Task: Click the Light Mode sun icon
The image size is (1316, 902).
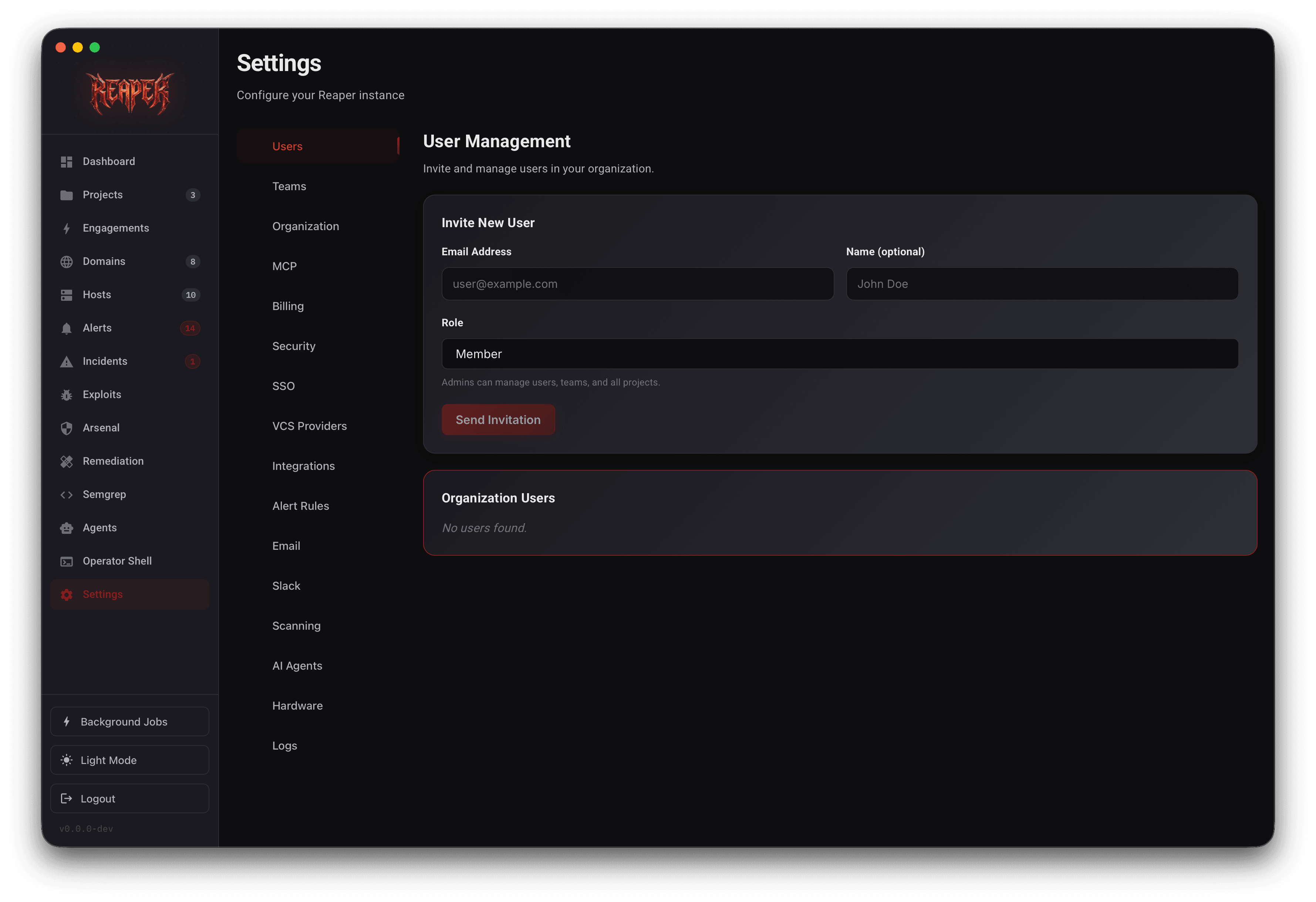Action: (x=66, y=760)
